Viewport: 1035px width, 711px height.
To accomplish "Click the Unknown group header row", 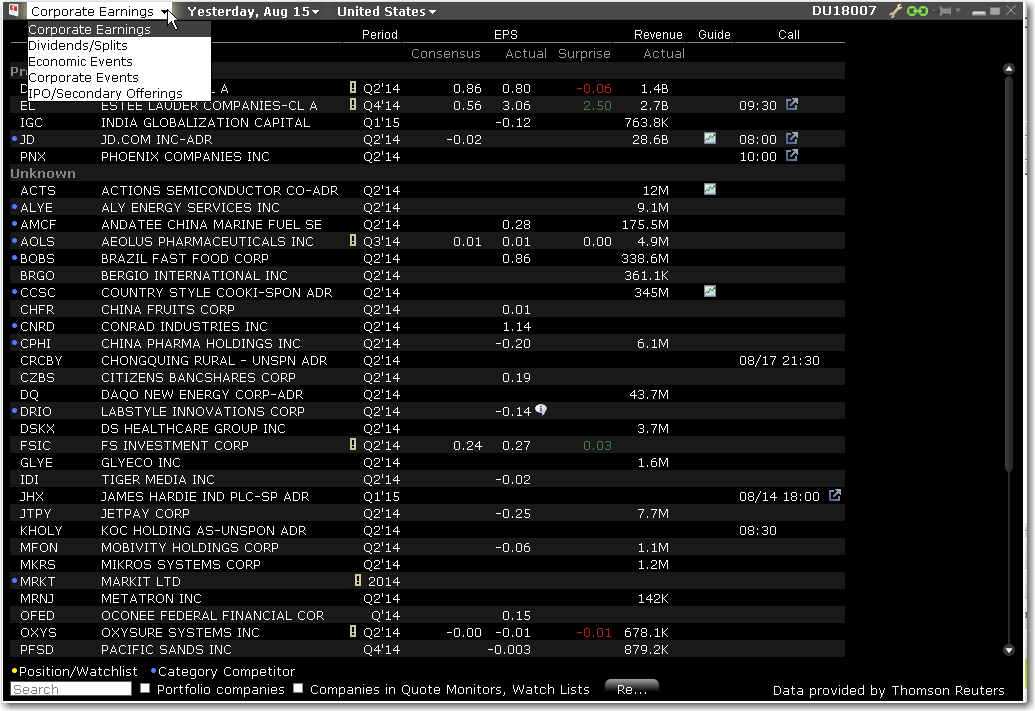I will pyautogui.click(x=427, y=173).
